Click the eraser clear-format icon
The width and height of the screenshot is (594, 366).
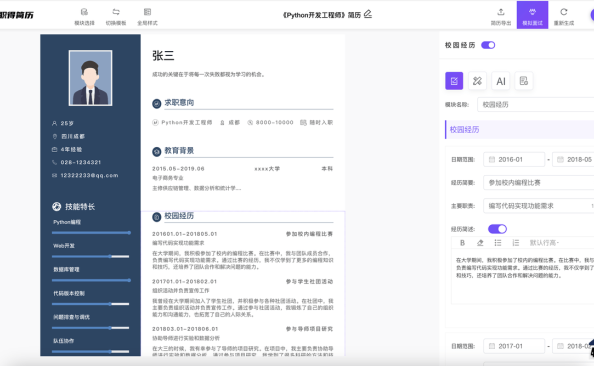tap(480, 243)
